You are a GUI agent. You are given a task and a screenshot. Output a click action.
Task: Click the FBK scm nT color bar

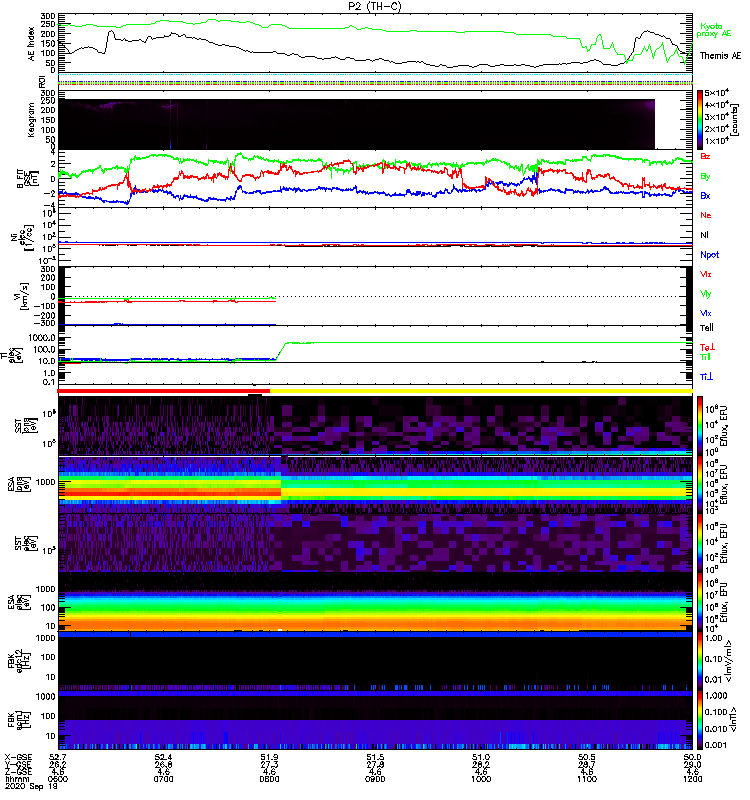click(x=699, y=720)
